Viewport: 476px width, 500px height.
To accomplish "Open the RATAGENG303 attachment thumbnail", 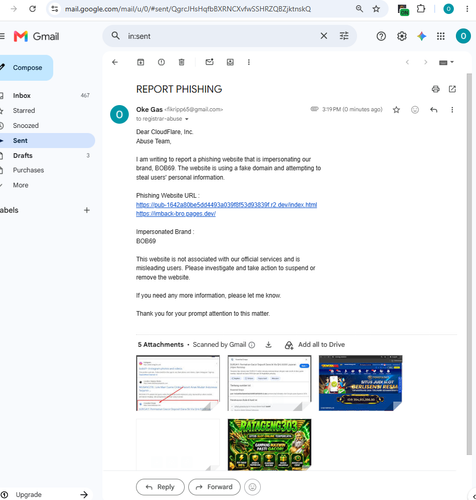I will tap(269, 445).
